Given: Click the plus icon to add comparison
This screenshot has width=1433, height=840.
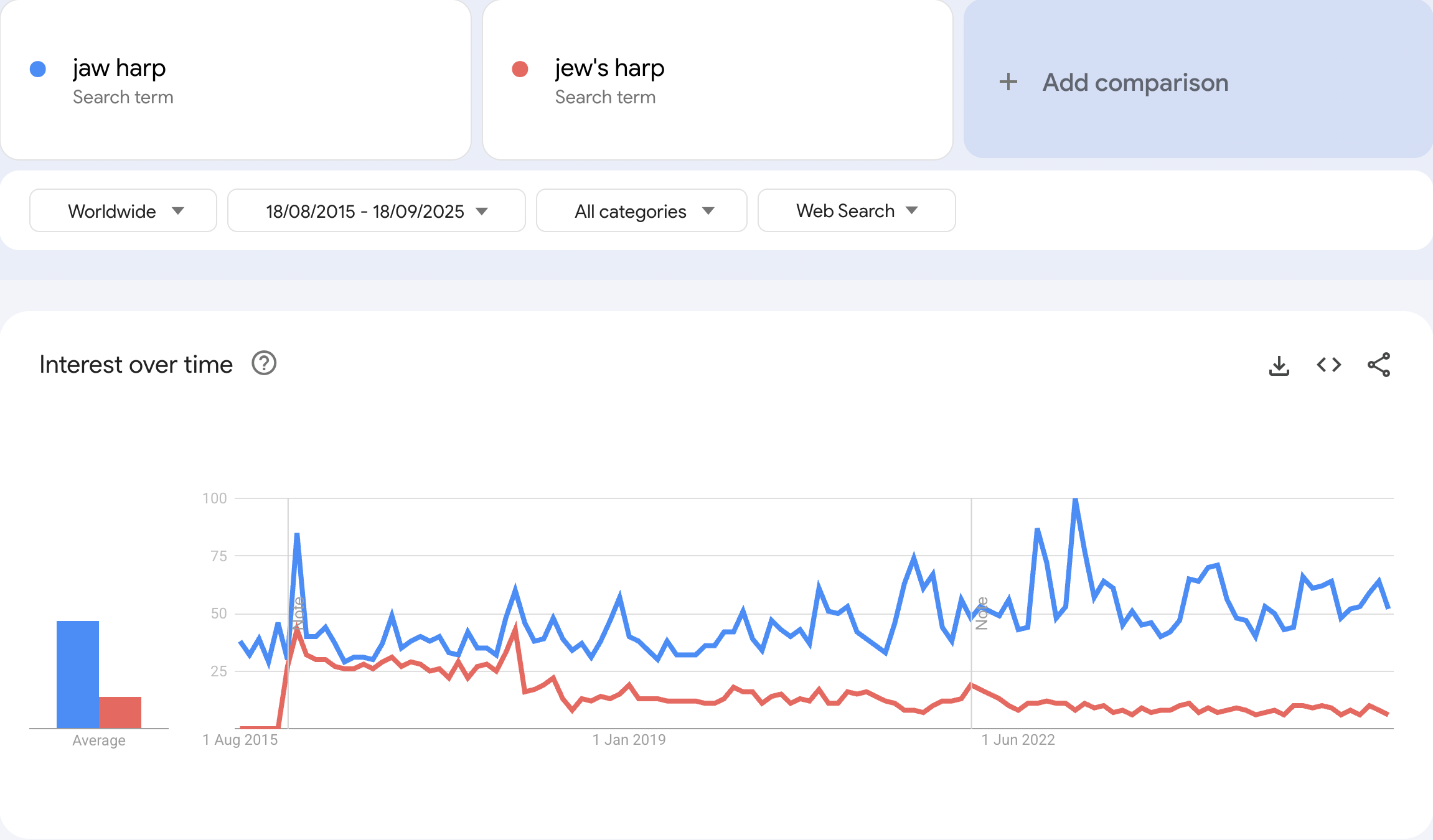Looking at the screenshot, I should [x=1008, y=82].
